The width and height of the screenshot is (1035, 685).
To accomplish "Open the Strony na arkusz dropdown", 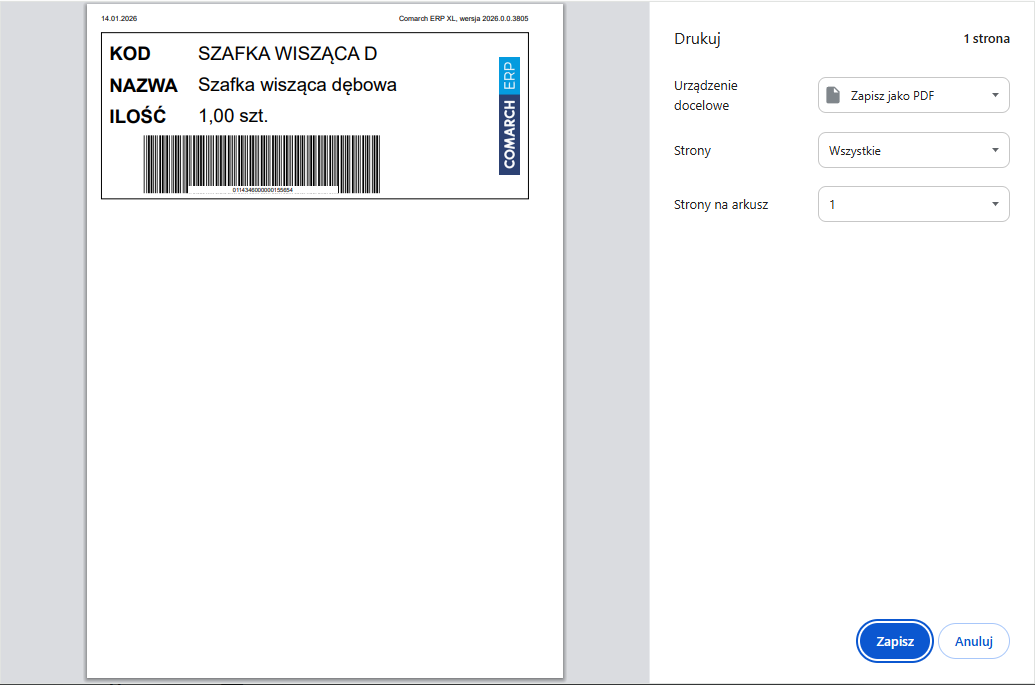I will click(914, 205).
